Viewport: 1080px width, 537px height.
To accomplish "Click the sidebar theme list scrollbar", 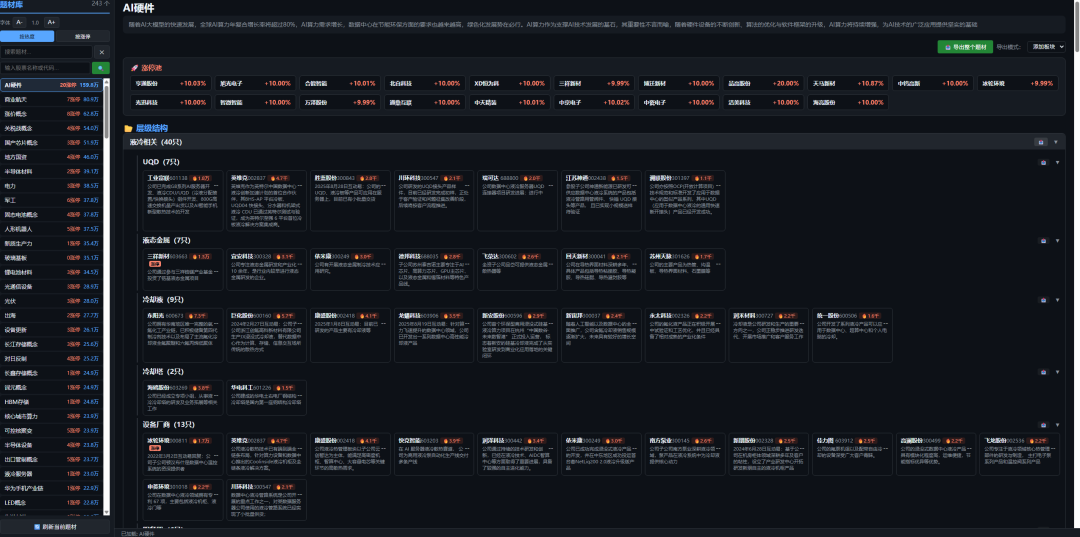I will [107, 110].
